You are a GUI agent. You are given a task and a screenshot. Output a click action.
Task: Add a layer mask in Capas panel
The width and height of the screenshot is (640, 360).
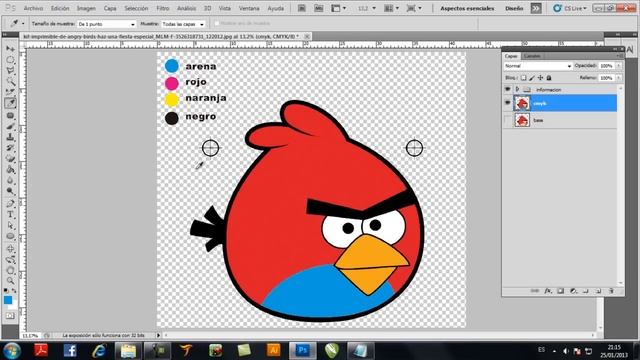[560, 291]
